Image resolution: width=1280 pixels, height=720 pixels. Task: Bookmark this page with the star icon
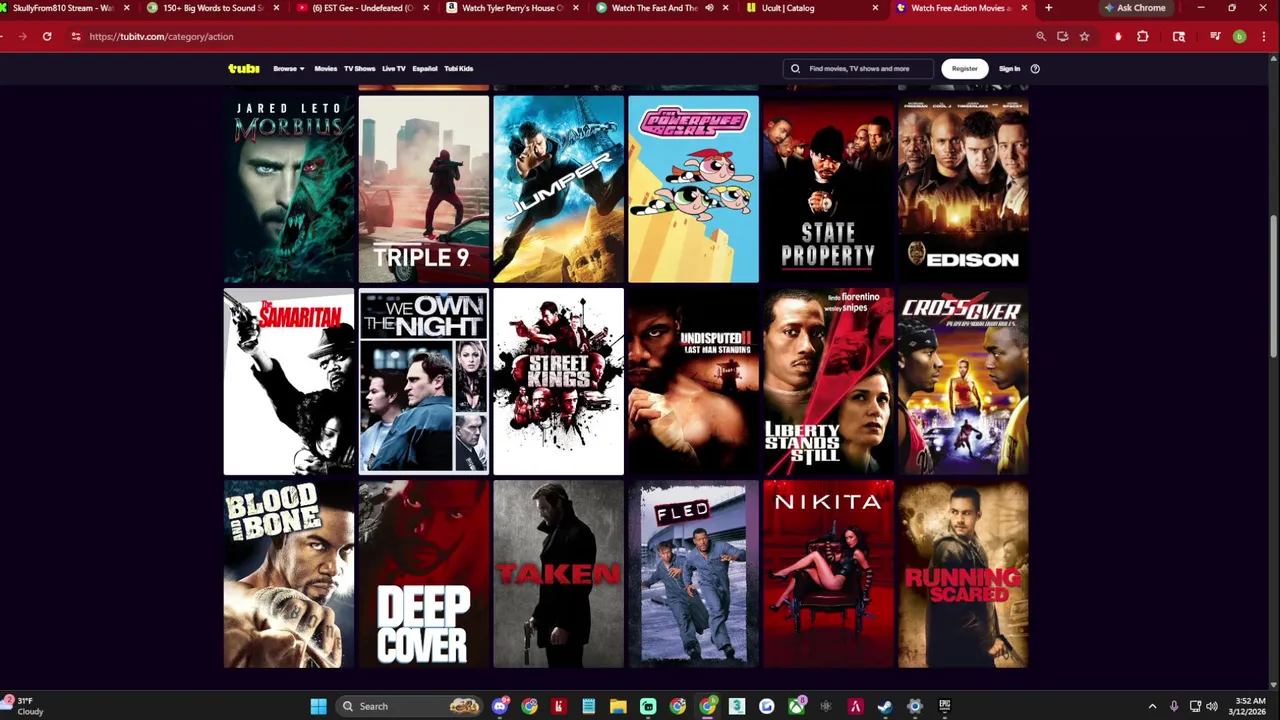pos(1084,36)
